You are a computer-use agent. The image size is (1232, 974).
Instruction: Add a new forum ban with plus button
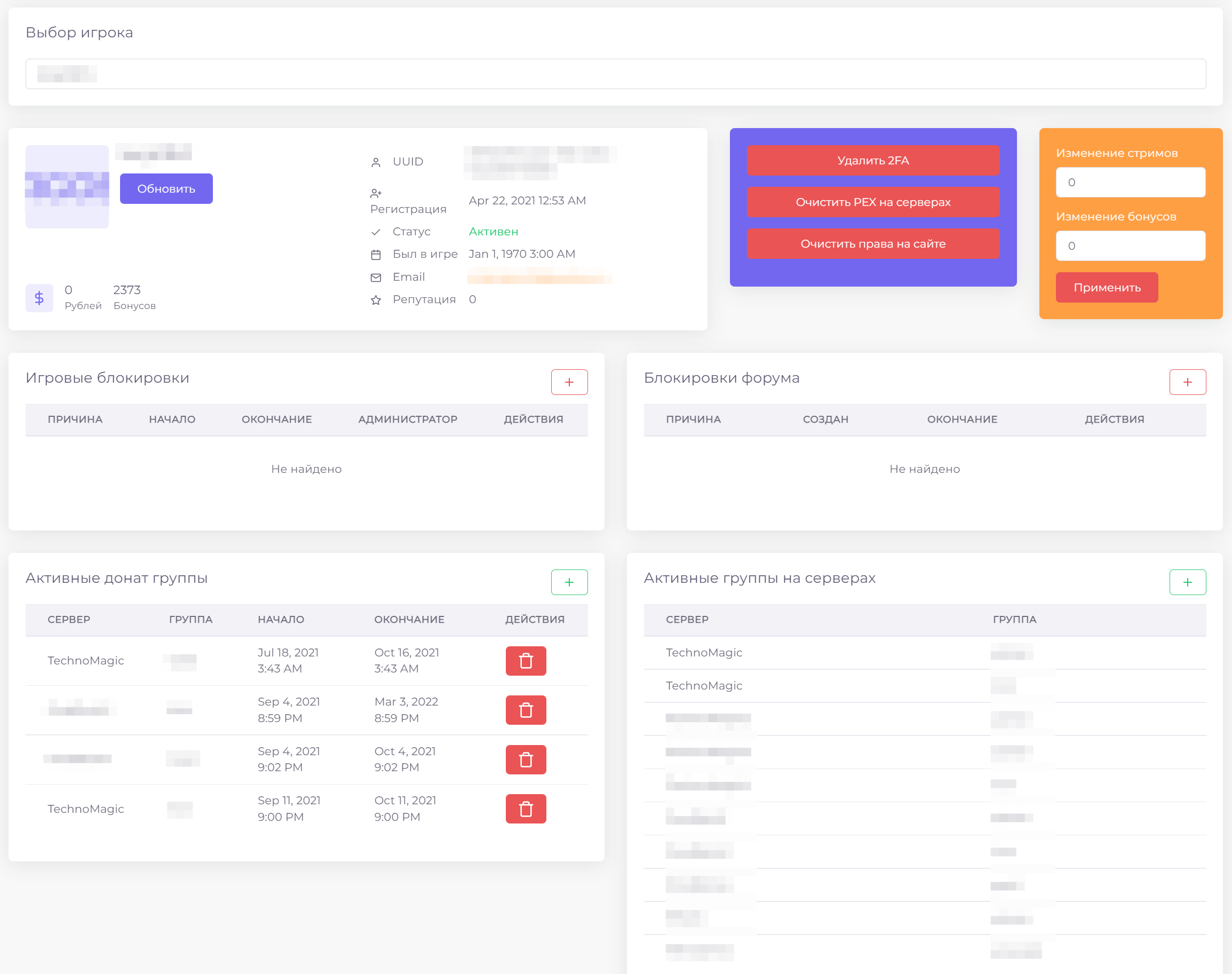coord(1188,382)
